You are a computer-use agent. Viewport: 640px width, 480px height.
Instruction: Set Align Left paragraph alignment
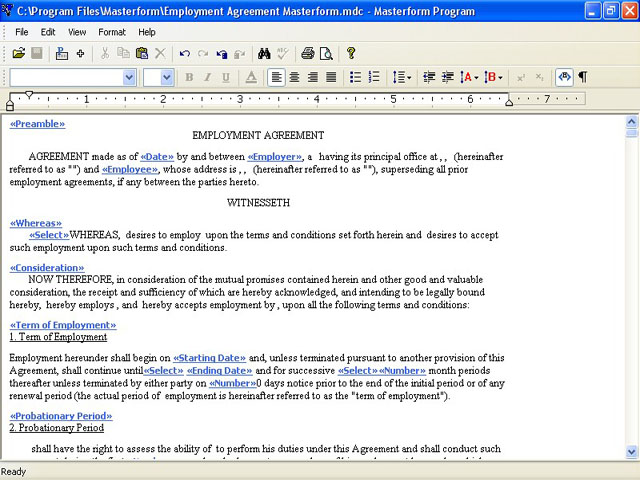click(x=276, y=77)
